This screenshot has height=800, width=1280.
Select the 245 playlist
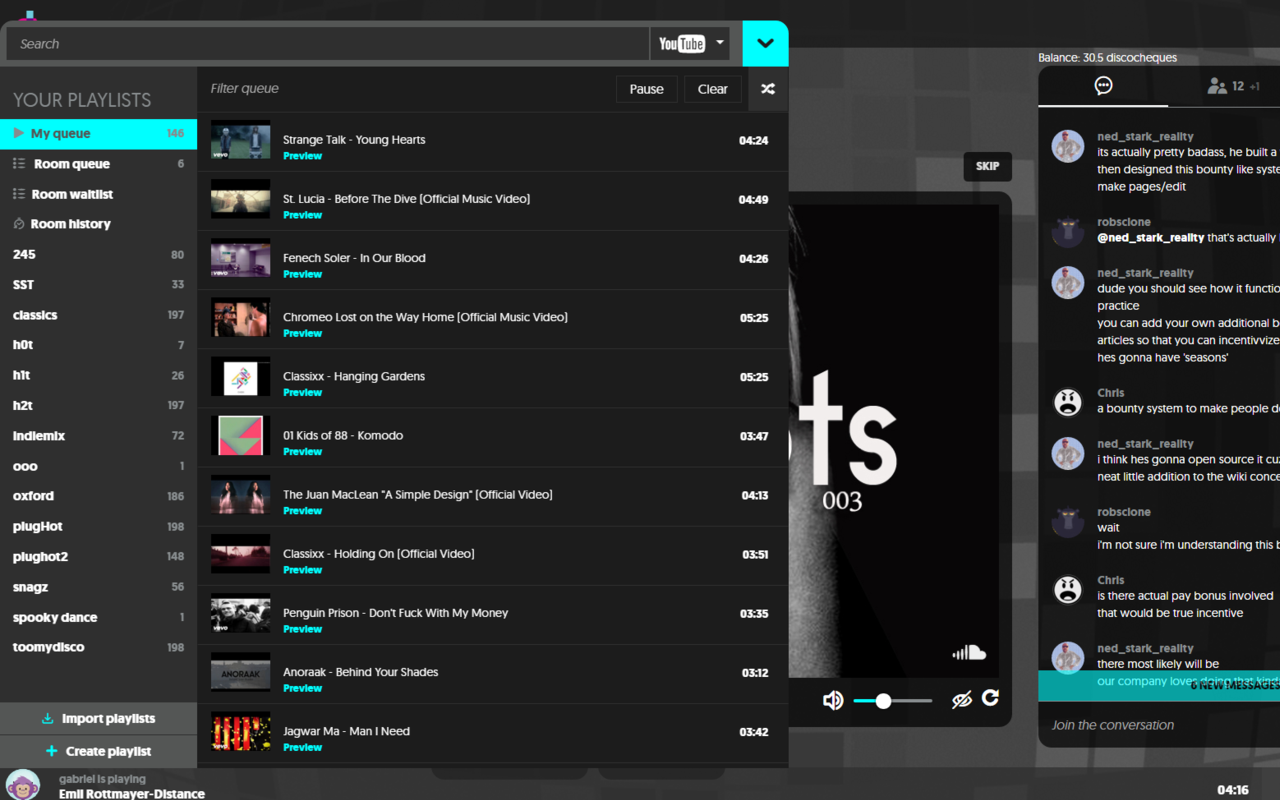click(x=98, y=255)
